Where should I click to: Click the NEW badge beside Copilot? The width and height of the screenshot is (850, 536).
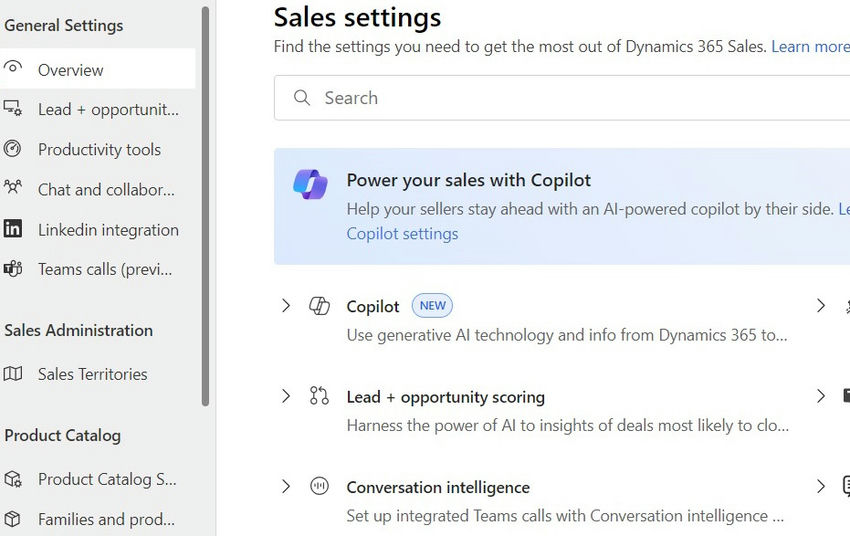pos(432,306)
